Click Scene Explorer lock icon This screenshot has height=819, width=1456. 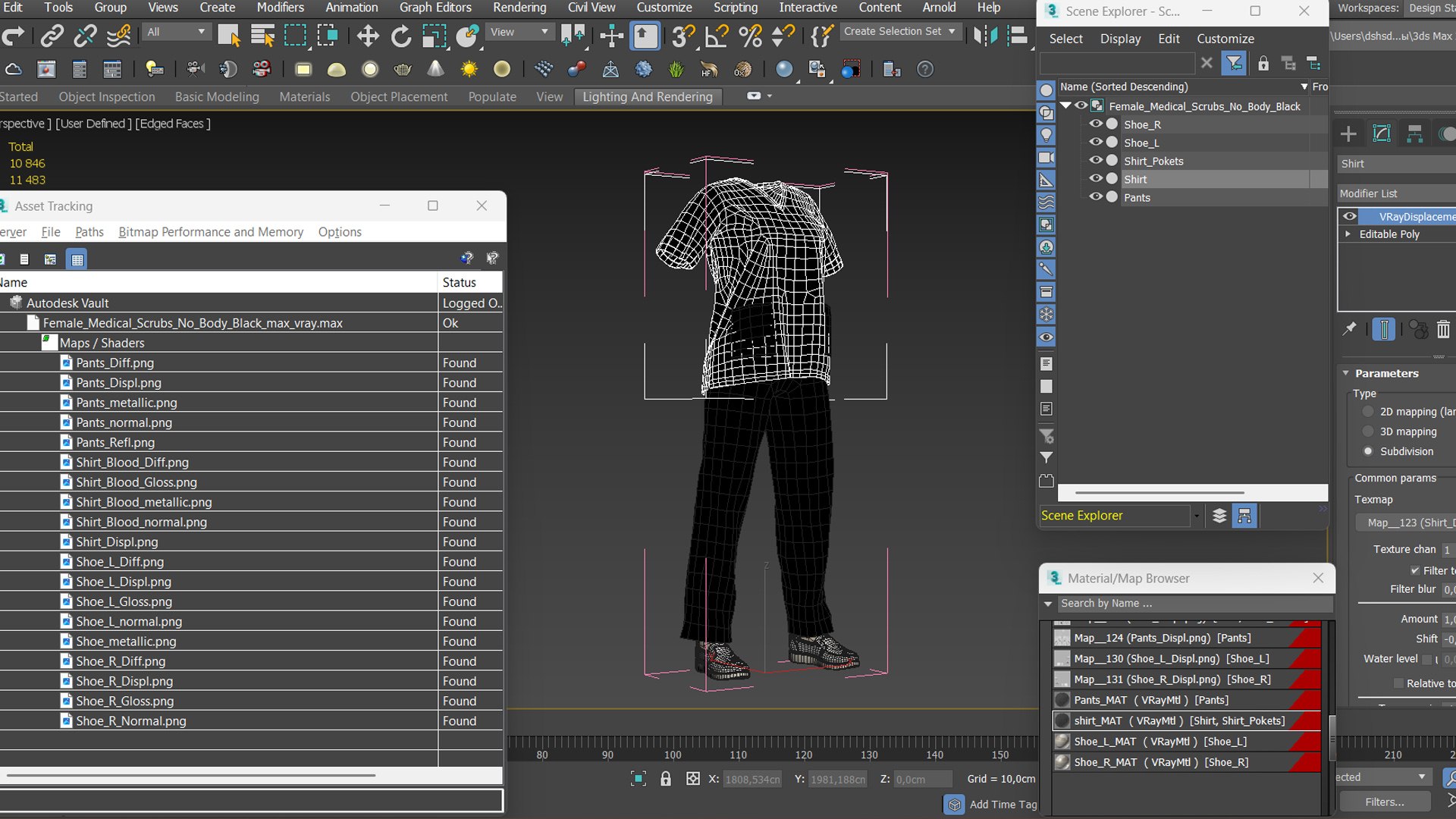(x=1263, y=63)
